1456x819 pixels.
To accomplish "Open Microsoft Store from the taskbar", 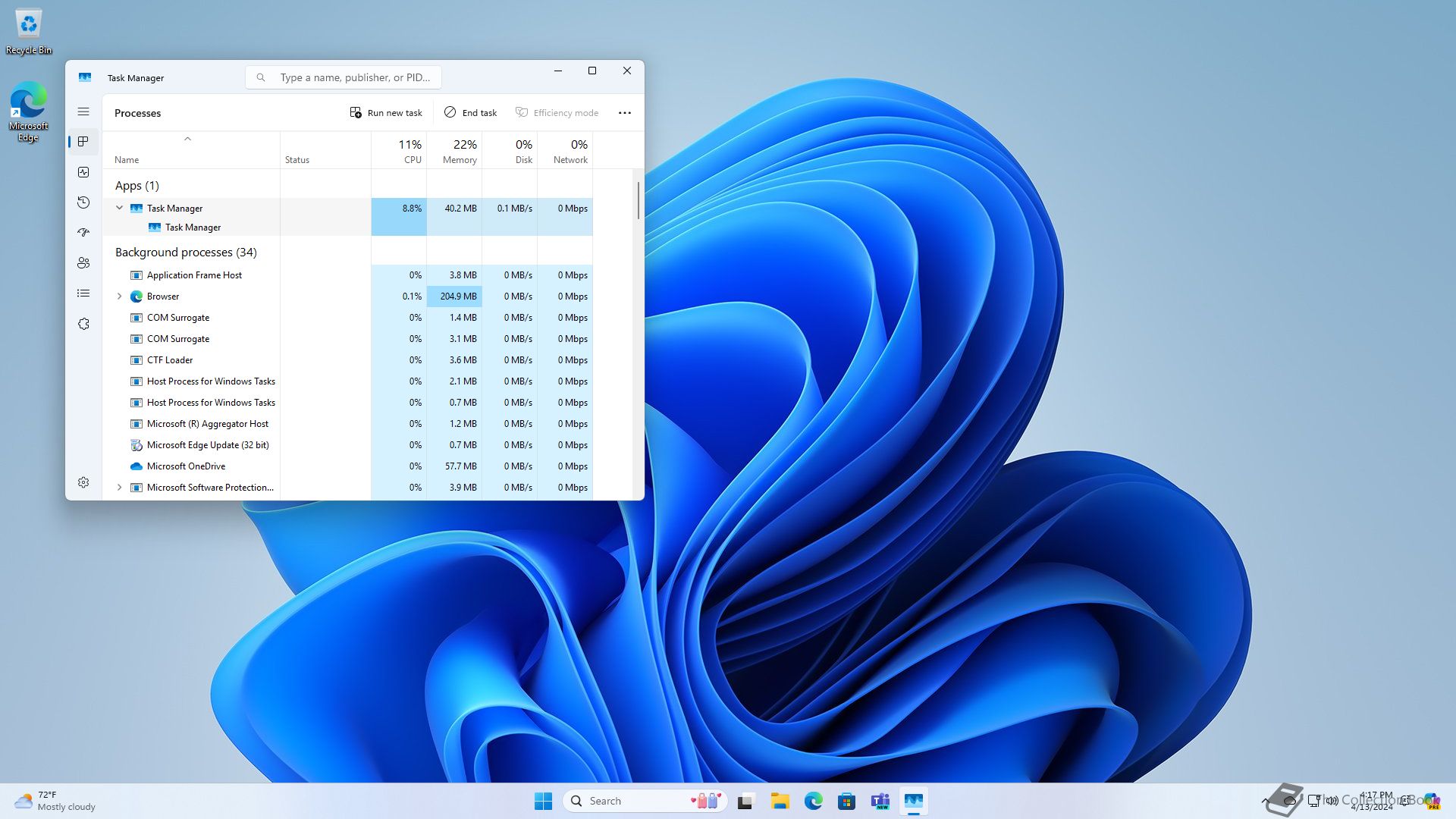I will 846,801.
